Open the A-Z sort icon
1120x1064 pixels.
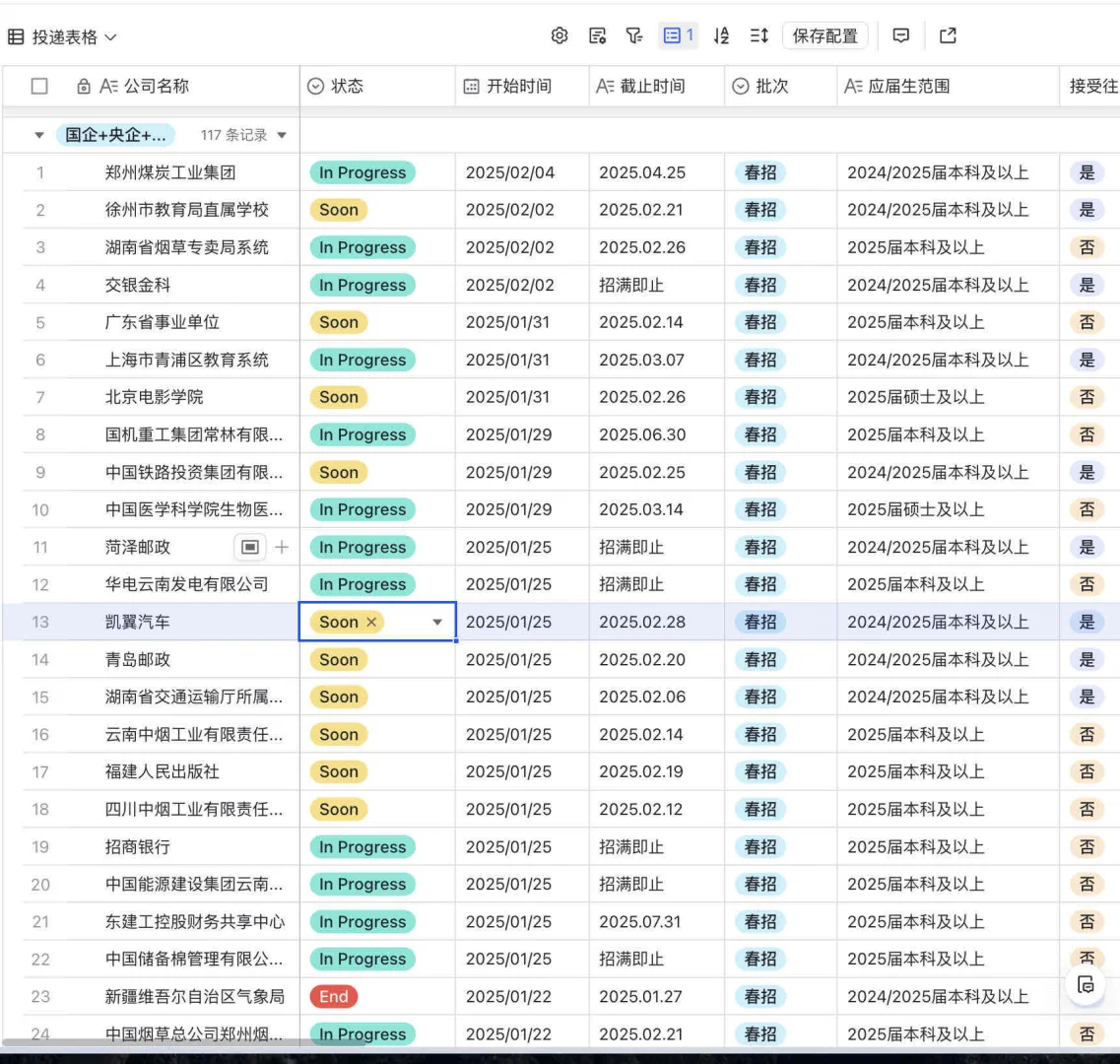point(721,35)
